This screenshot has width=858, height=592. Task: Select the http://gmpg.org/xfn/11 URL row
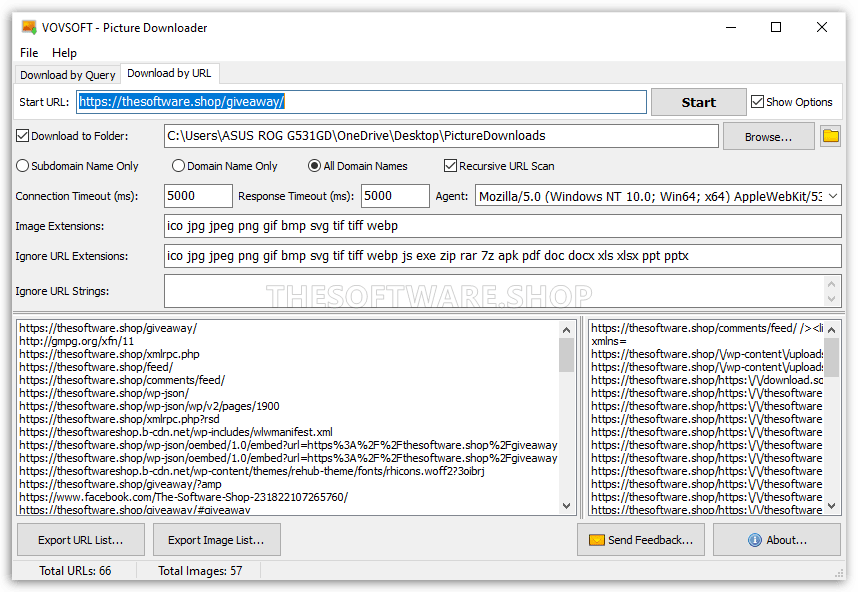[x=77, y=341]
